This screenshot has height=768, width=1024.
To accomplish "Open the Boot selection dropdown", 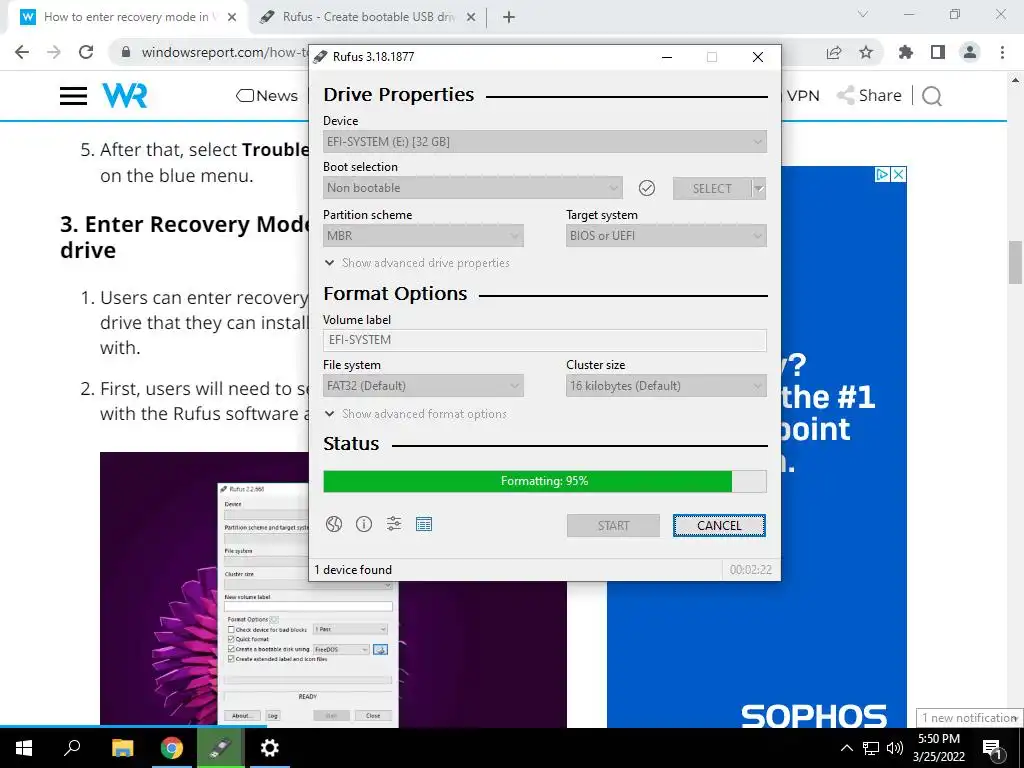I will [x=472, y=188].
